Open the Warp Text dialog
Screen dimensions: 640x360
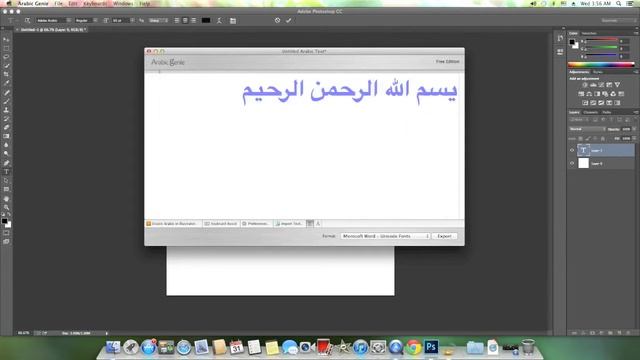[x=219, y=20]
